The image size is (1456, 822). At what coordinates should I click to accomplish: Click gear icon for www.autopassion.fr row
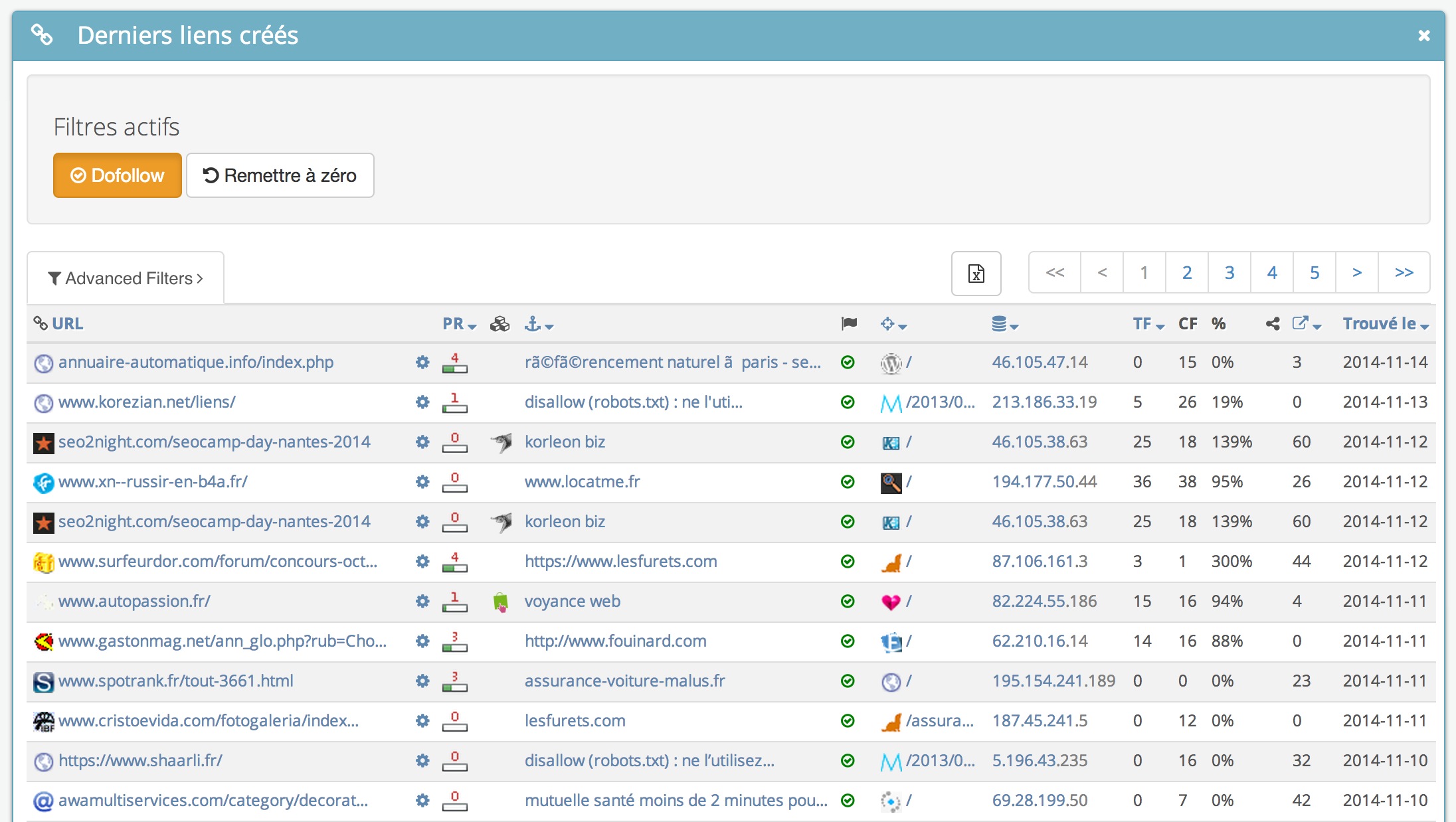pyautogui.click(x=422, y=601)
